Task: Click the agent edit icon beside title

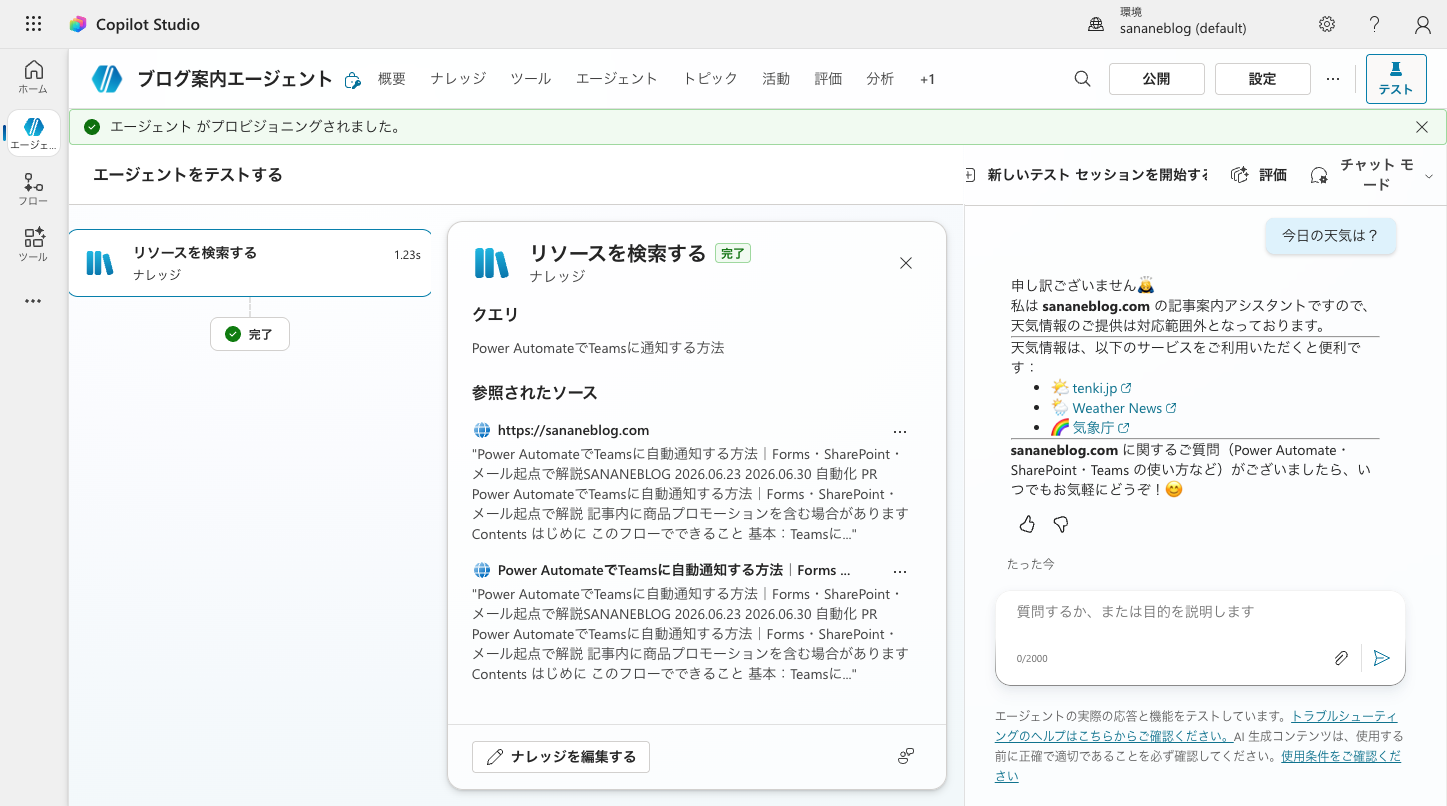Action: click(352, 80)
